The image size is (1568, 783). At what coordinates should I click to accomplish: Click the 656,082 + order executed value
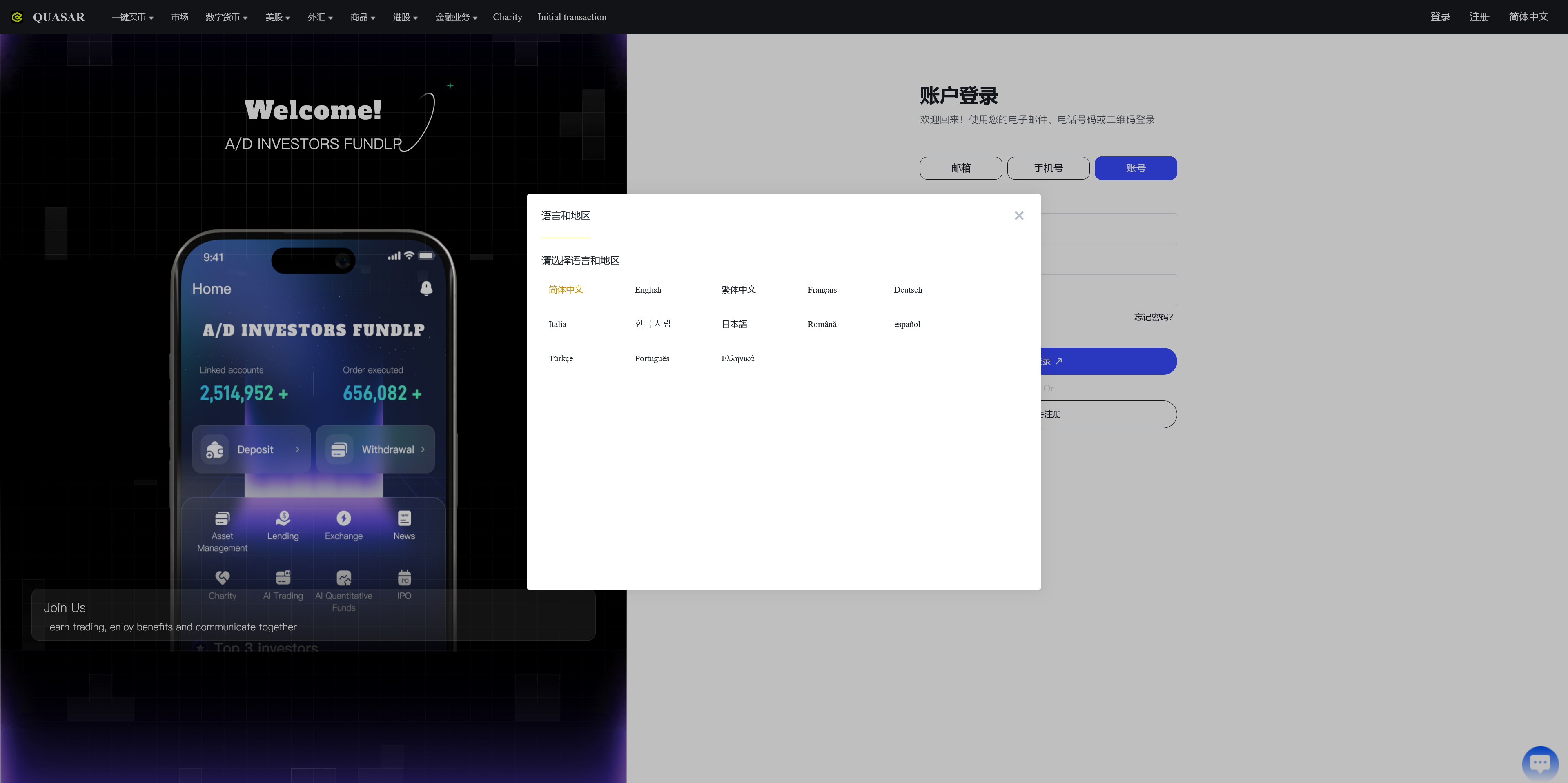pos(382,393)
